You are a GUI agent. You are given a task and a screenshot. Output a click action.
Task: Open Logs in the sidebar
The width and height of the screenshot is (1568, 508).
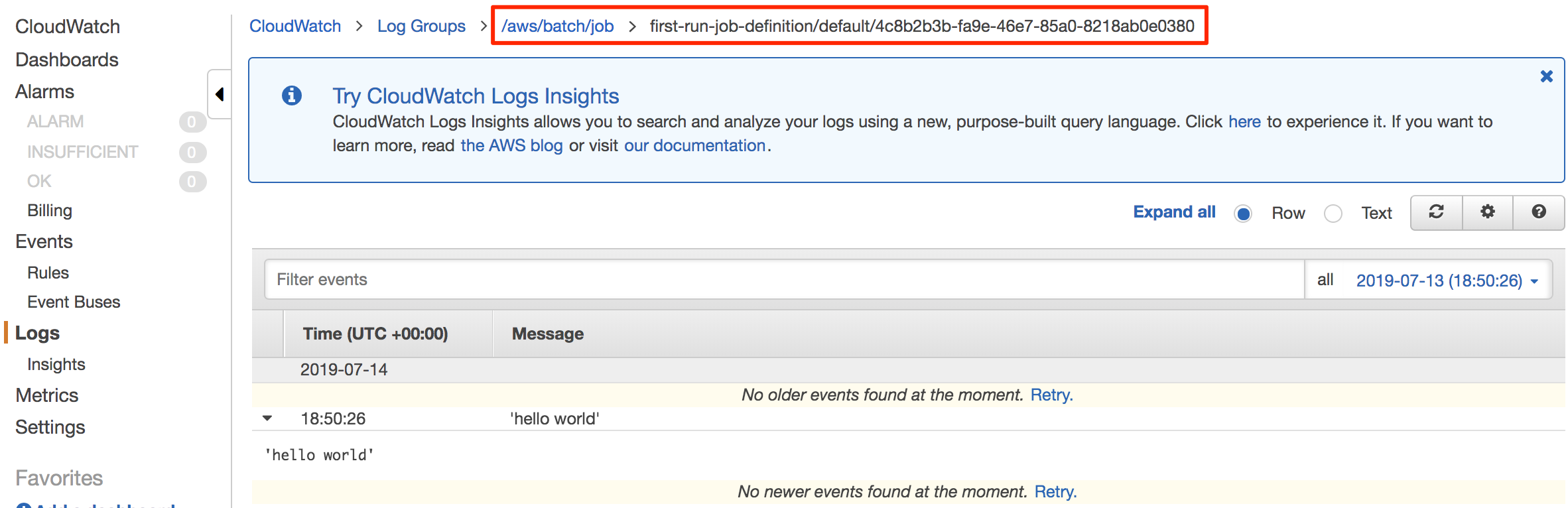[37, 333]
